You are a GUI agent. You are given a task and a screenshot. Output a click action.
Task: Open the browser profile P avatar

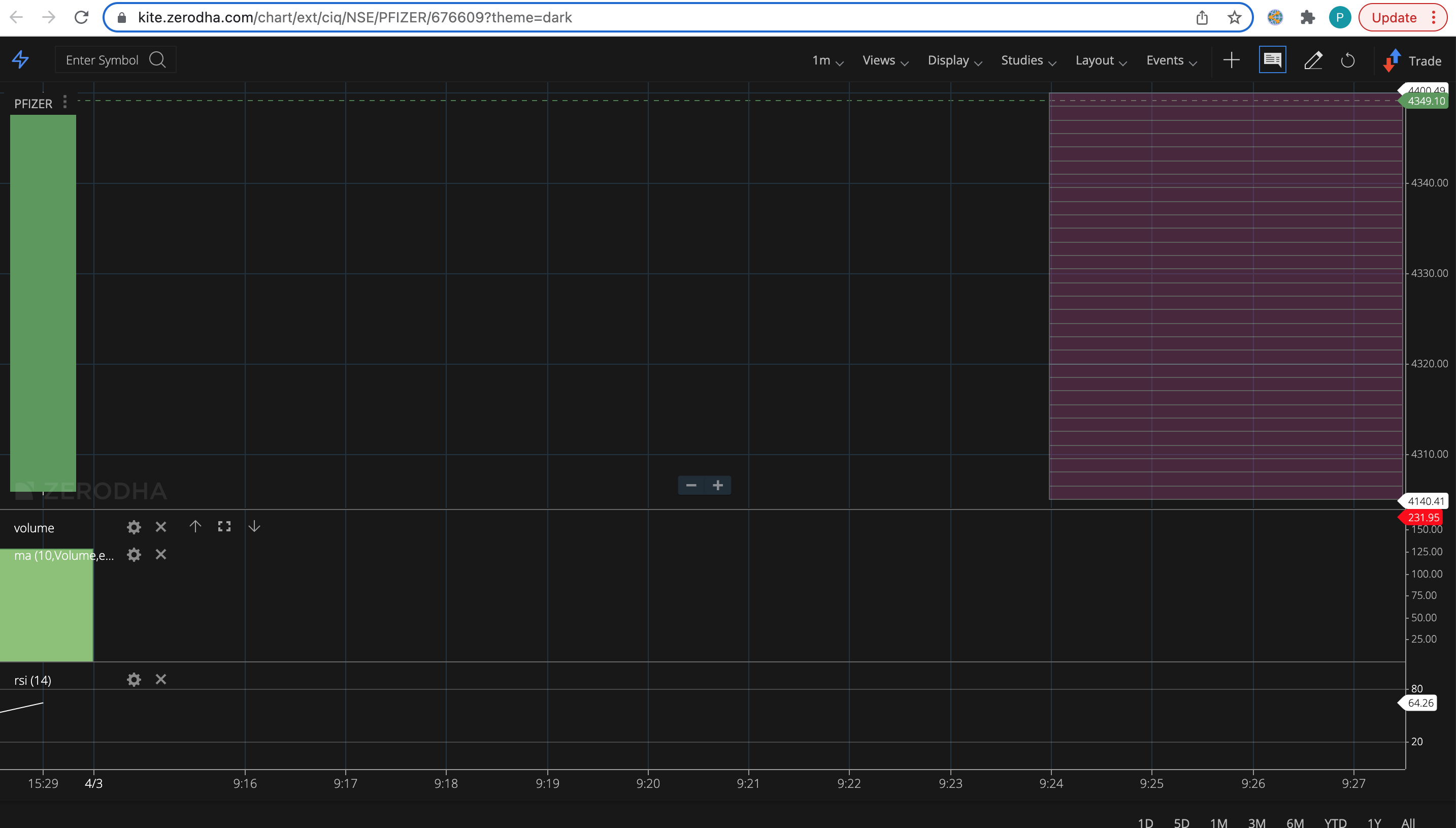(1340, 18)
